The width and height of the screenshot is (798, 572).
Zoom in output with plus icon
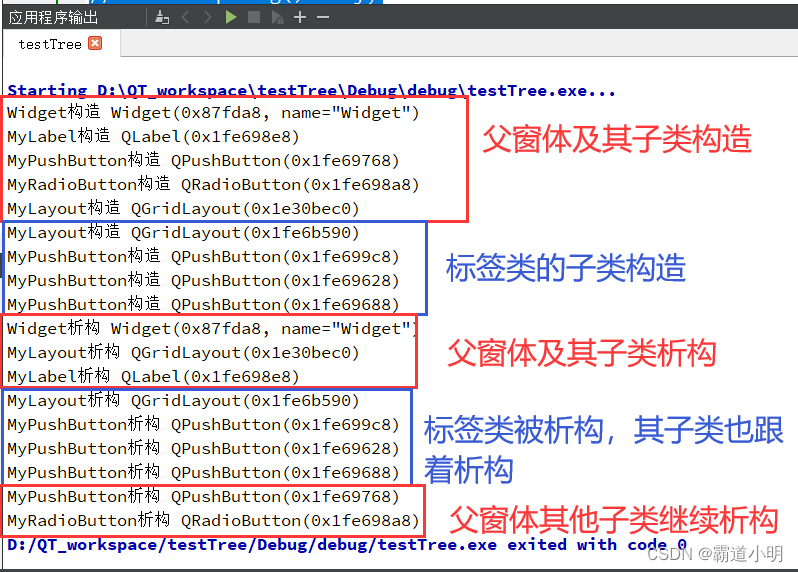pos(300,18)
